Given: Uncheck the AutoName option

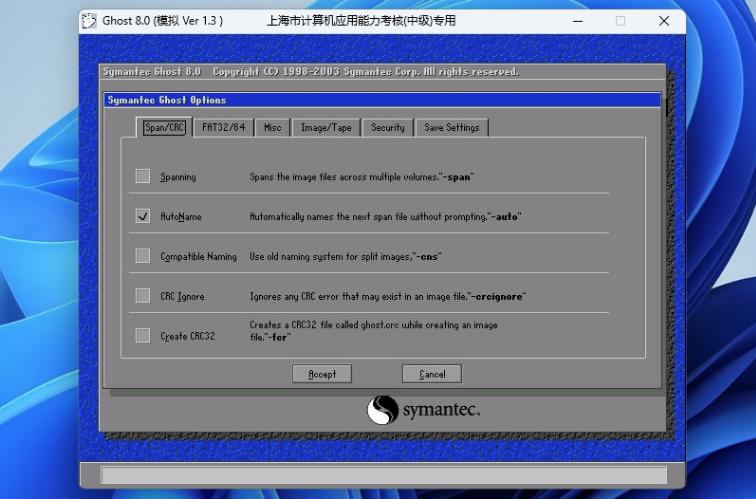Looking at the screenshot, I should (x=143, y=216).
